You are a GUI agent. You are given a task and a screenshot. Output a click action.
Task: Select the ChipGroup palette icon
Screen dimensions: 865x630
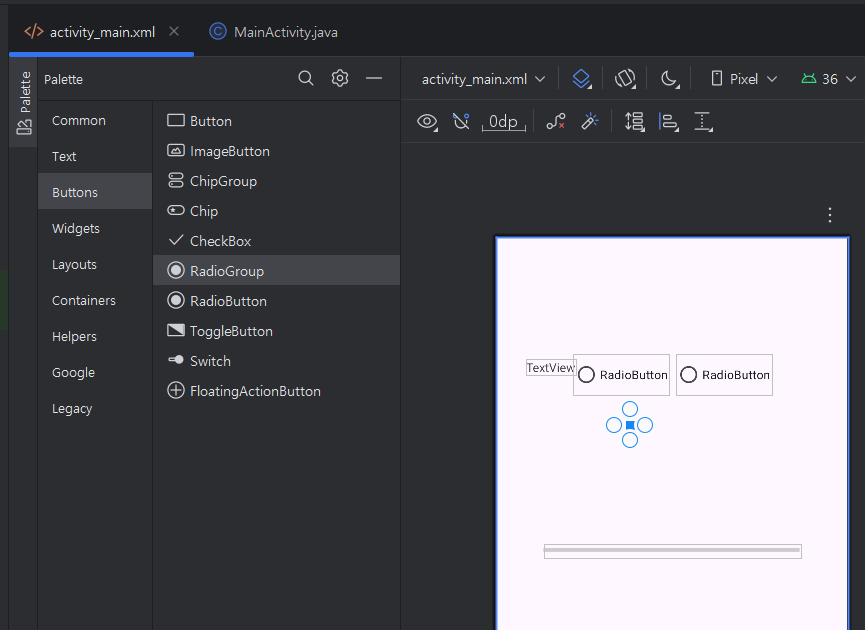(x=175, y=180)
